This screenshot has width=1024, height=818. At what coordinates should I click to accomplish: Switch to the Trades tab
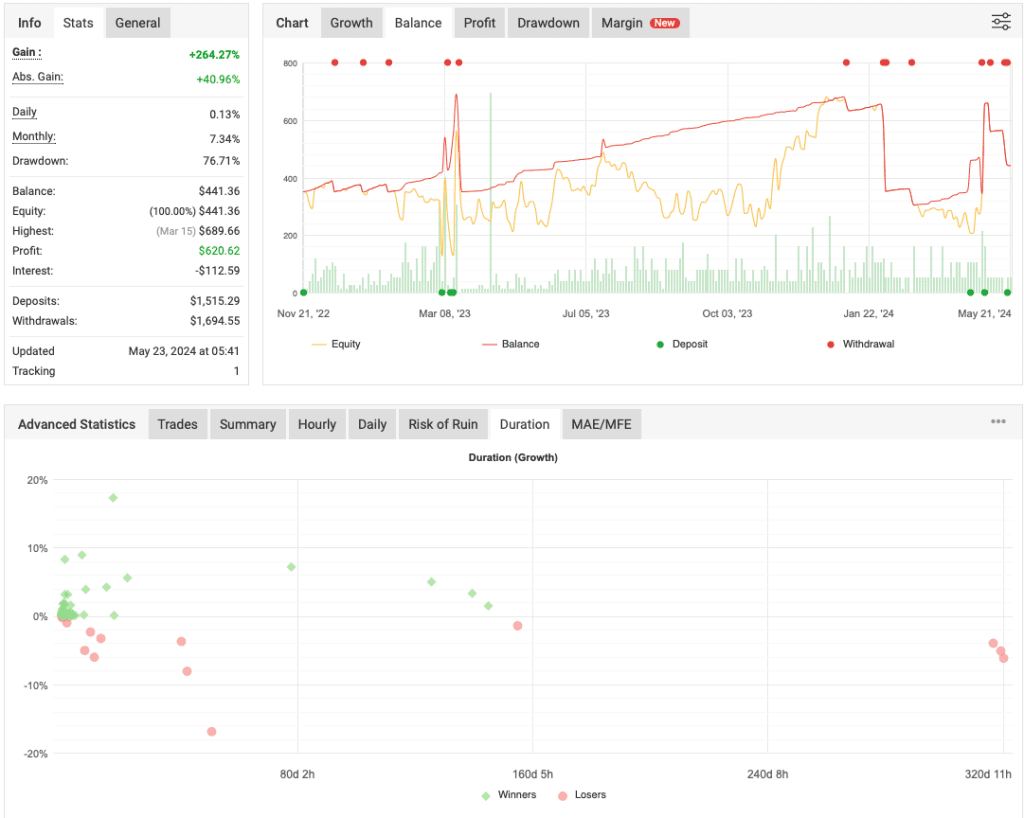pos(177,424)
